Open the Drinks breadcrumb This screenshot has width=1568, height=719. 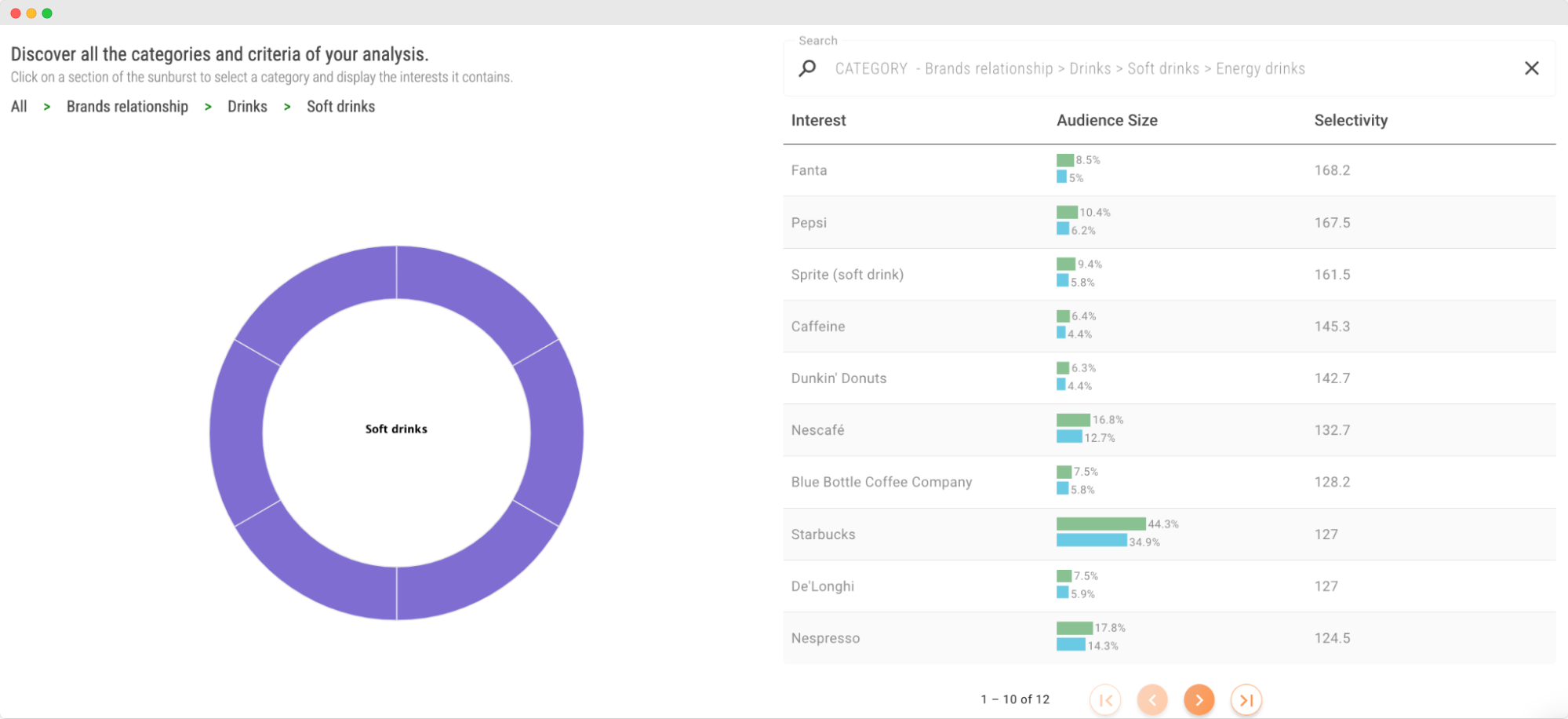click(x=247, y=107)
